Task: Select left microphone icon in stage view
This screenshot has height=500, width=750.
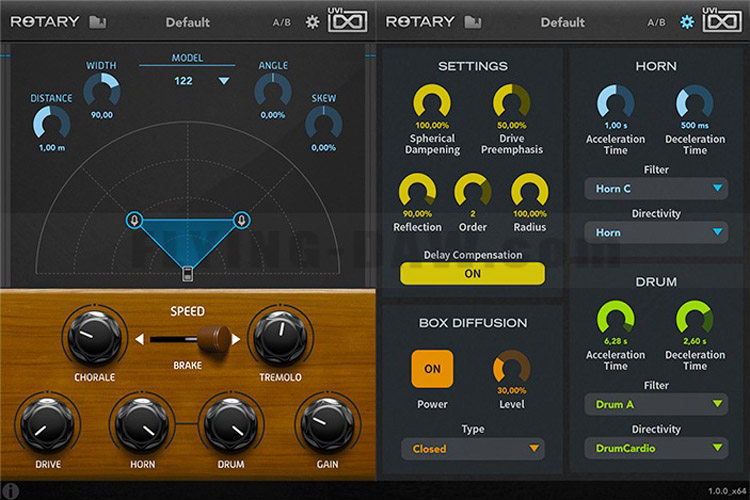Action: 134,220
